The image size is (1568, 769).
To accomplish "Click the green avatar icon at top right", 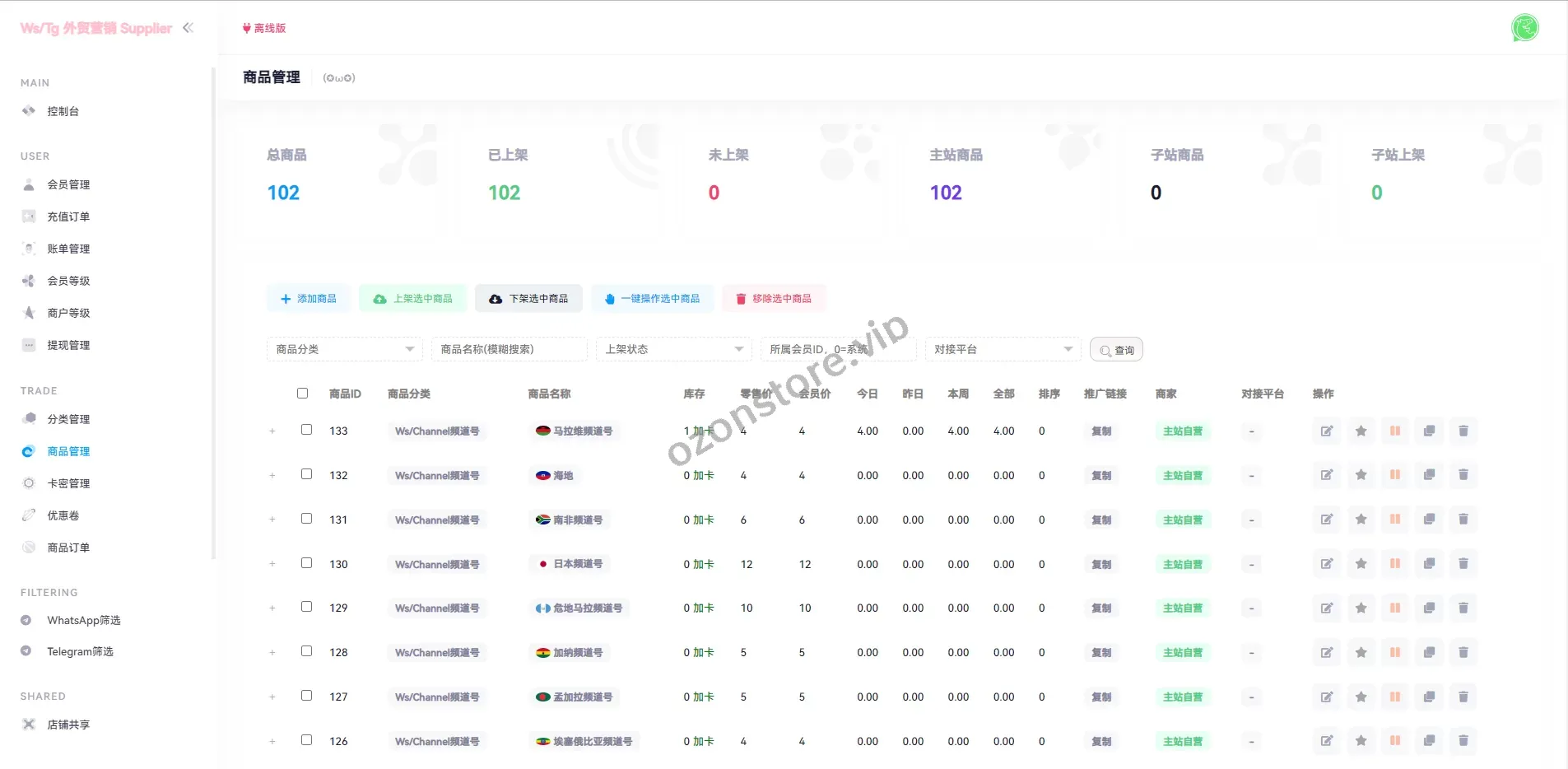I will click(1524, 28).
